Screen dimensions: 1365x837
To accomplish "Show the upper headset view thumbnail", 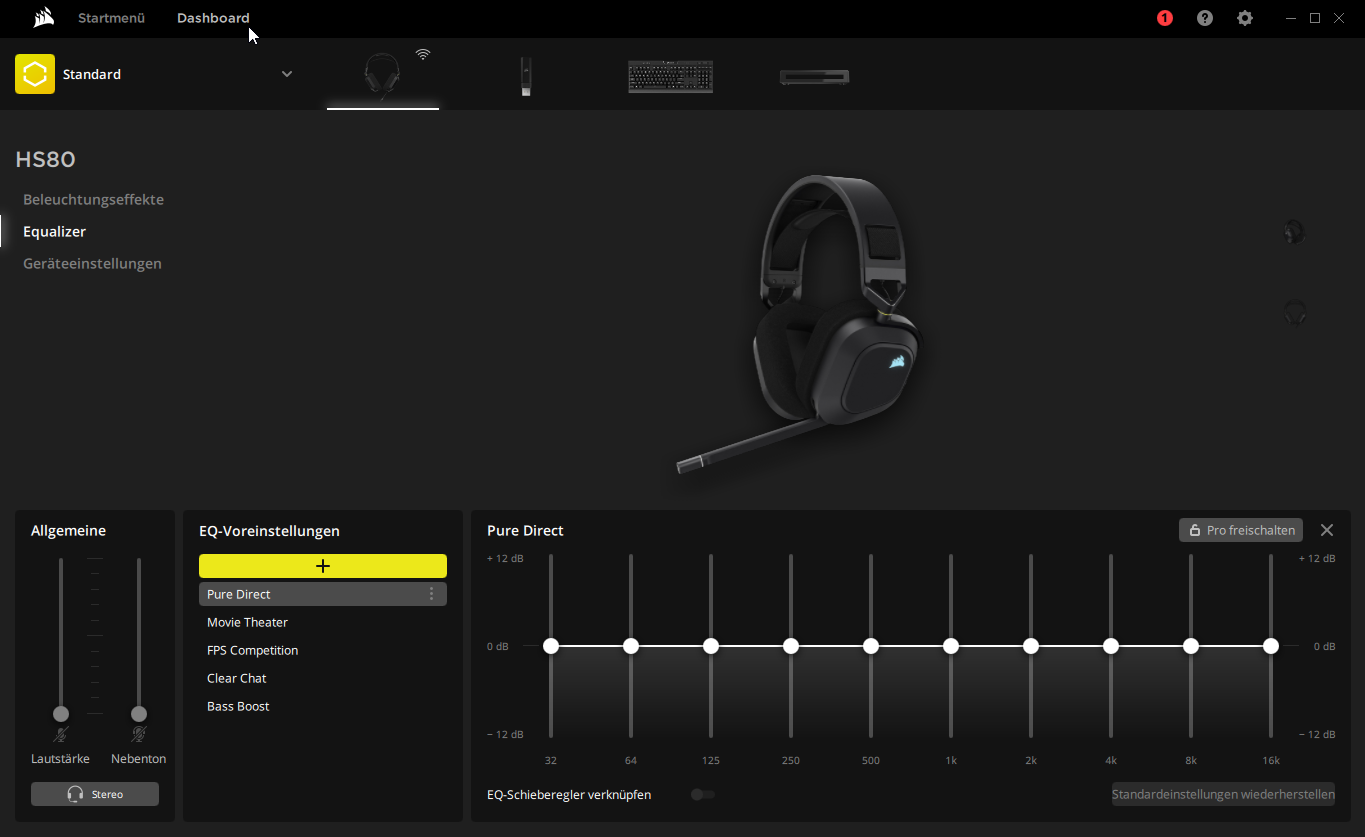I will pyautogui.click(x=1294, y=232).
